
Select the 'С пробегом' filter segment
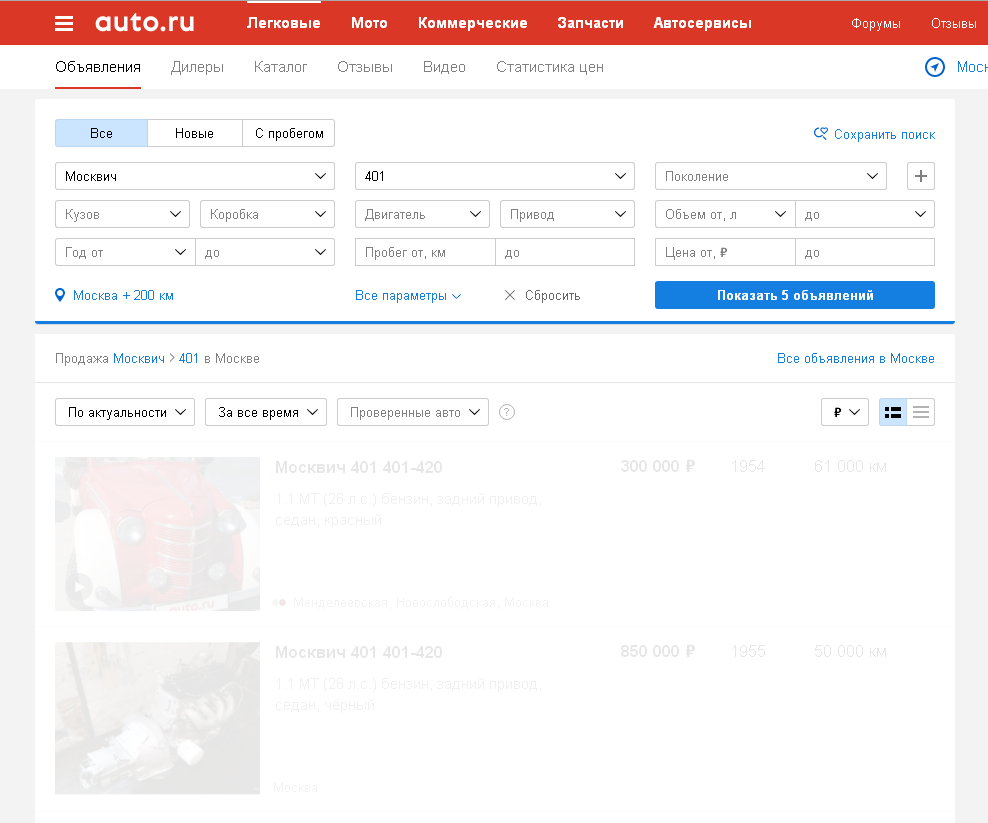[289, 133]
